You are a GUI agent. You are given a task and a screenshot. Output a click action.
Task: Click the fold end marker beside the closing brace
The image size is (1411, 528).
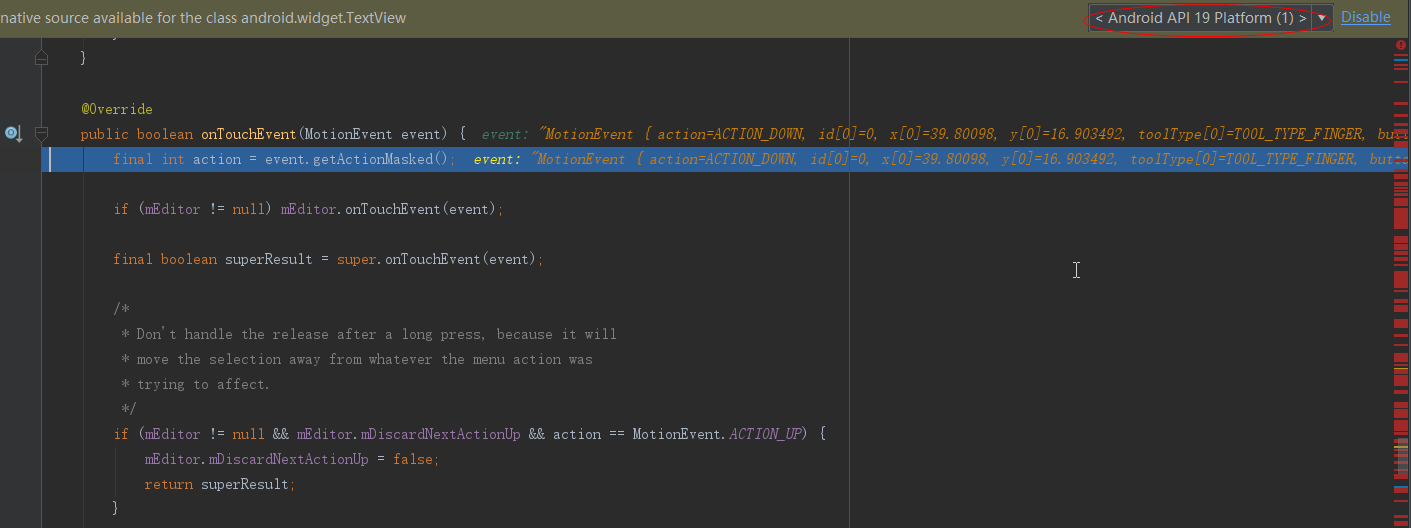[x=42, y=59]
